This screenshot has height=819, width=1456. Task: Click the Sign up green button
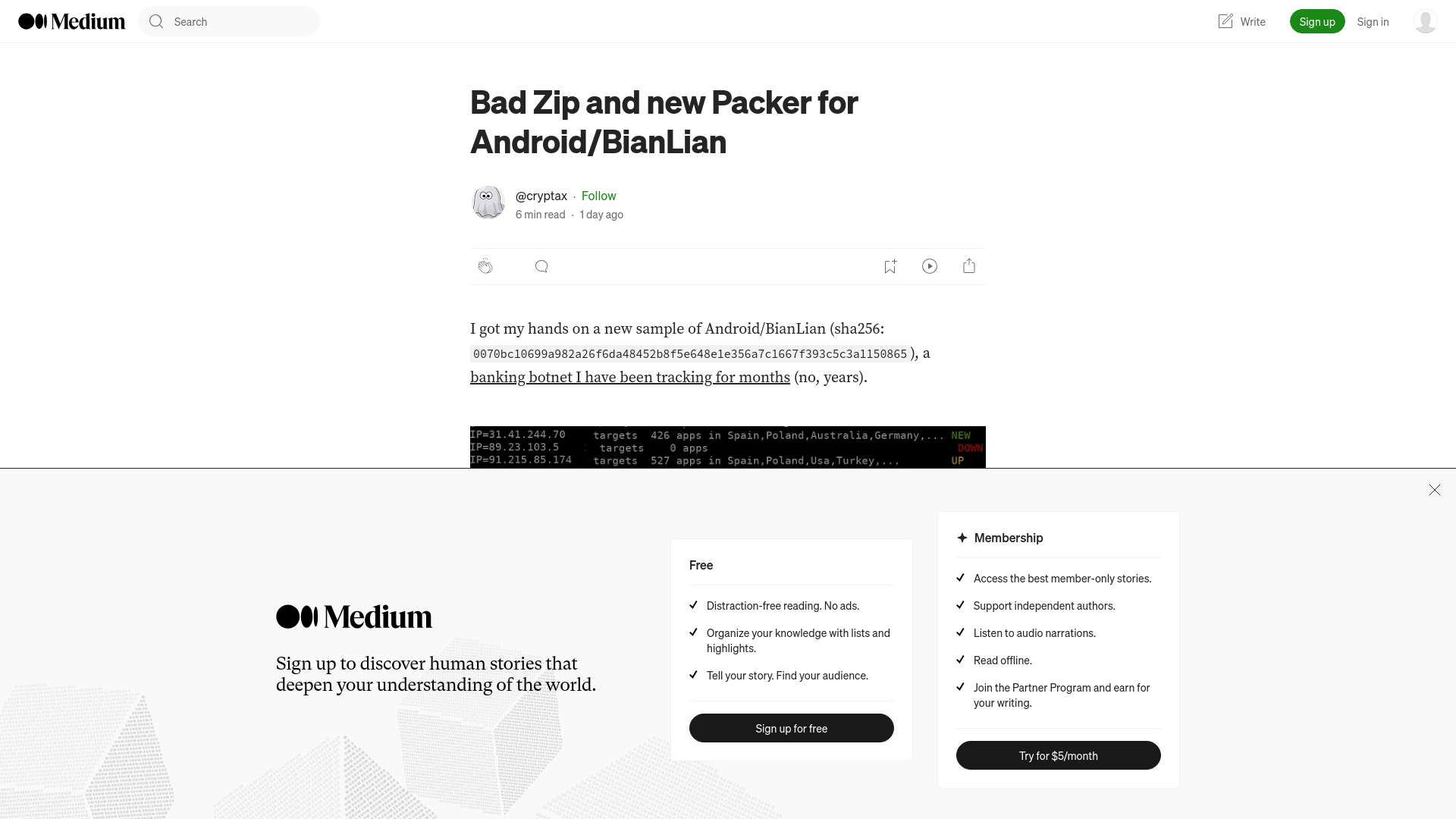[x=1317, y=21]
